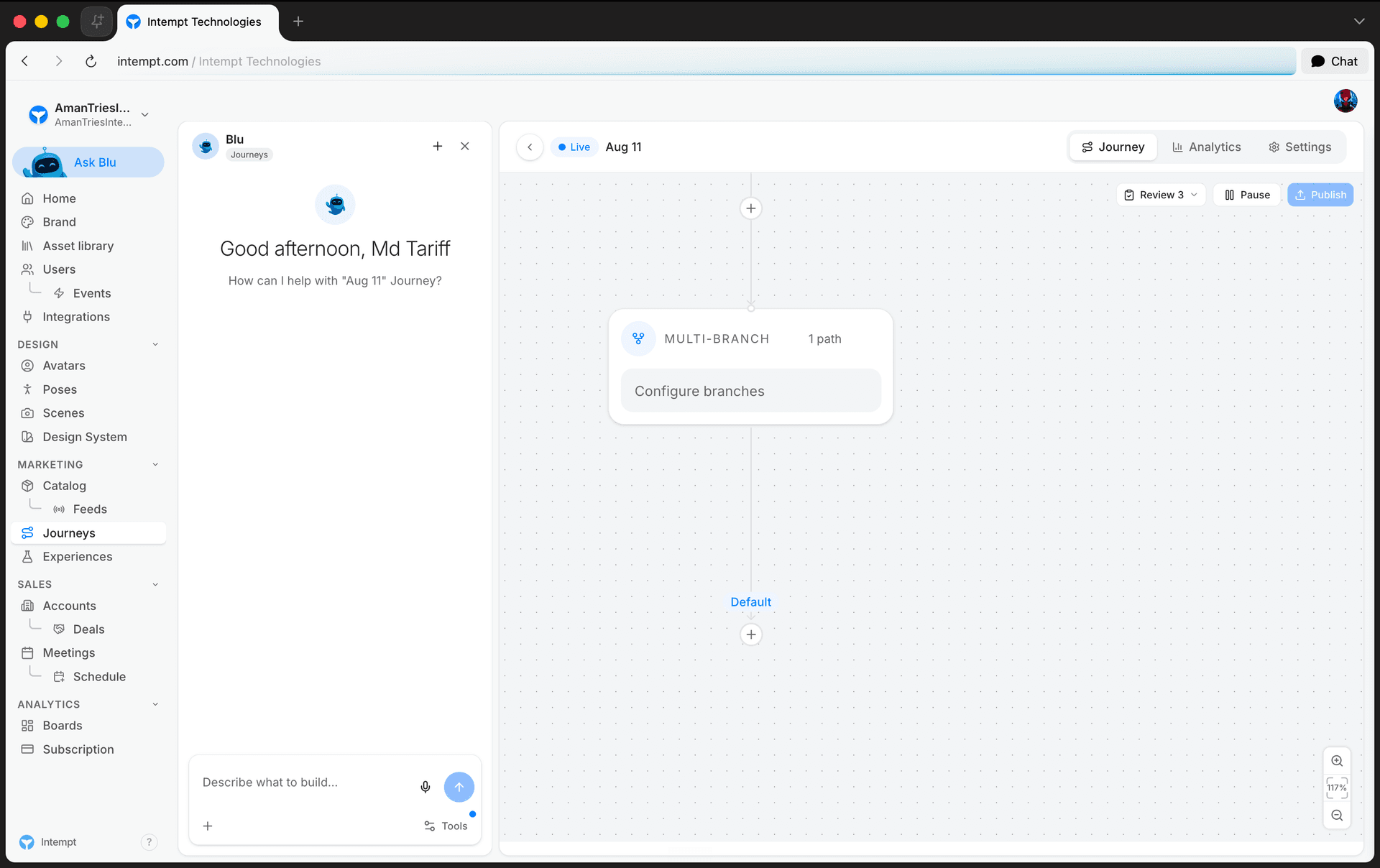Click Ask Blu button
This screenshot has width=1380, height=868.
pyautogui.click(x=88, y=162)
